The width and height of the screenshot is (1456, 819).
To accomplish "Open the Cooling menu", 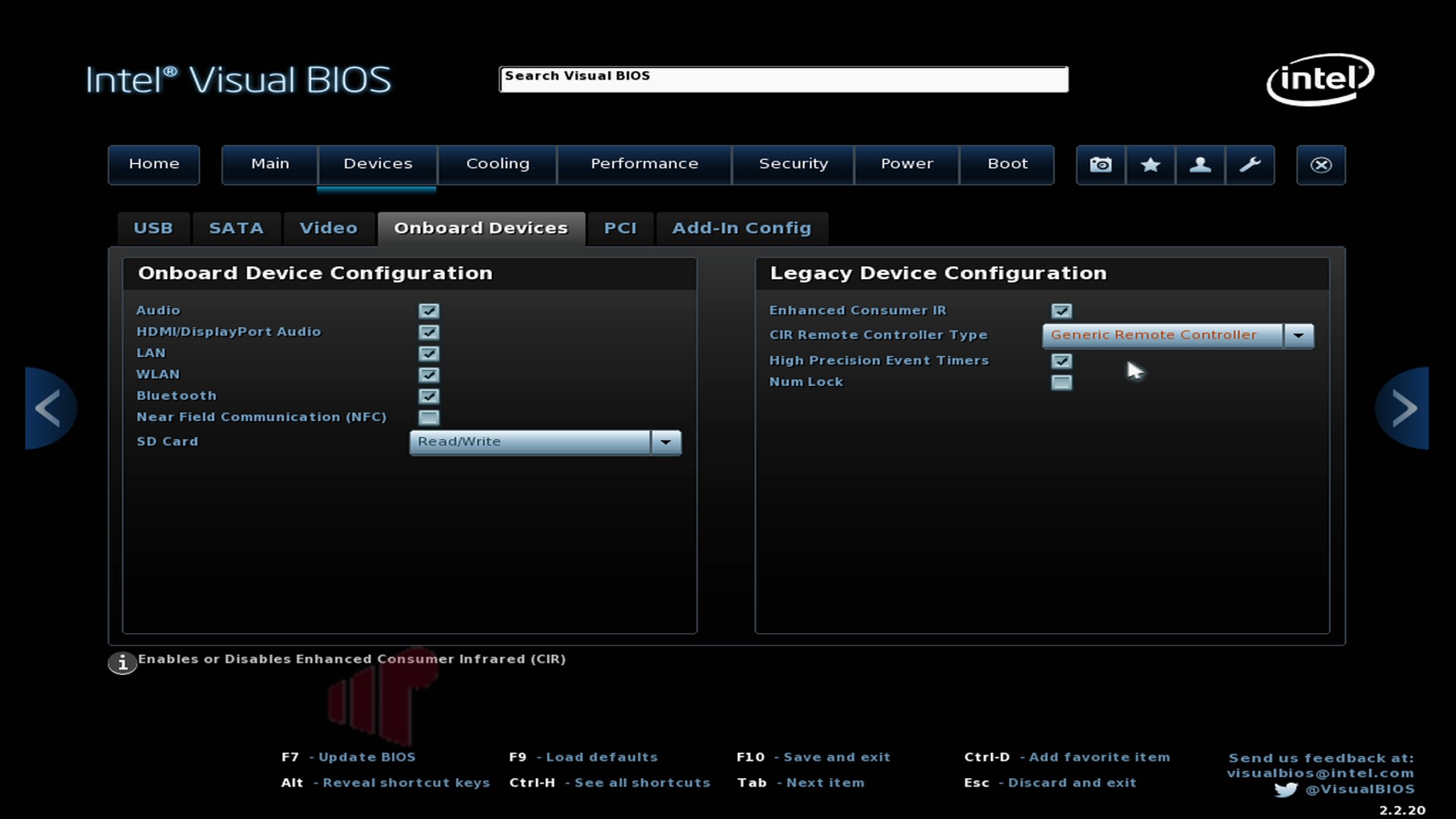I will [497, 165].
